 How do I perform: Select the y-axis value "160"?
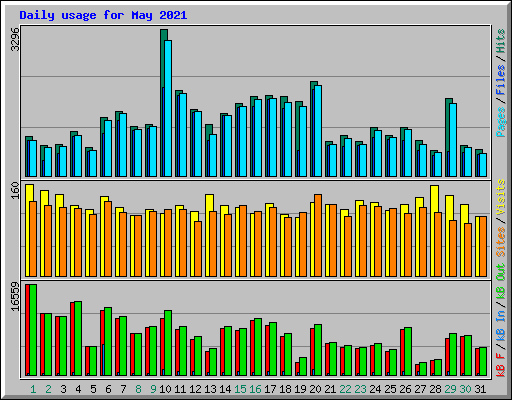pyautogui.click(x=15, y=190)
